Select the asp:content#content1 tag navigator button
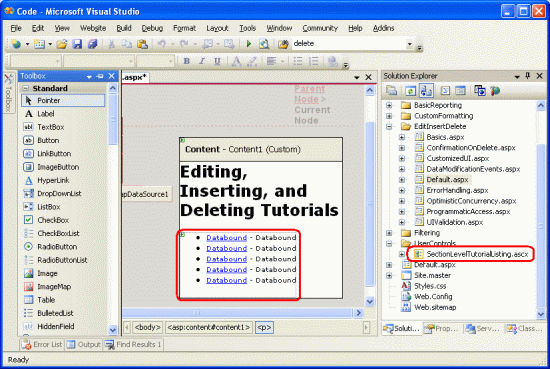 (209, 328)
